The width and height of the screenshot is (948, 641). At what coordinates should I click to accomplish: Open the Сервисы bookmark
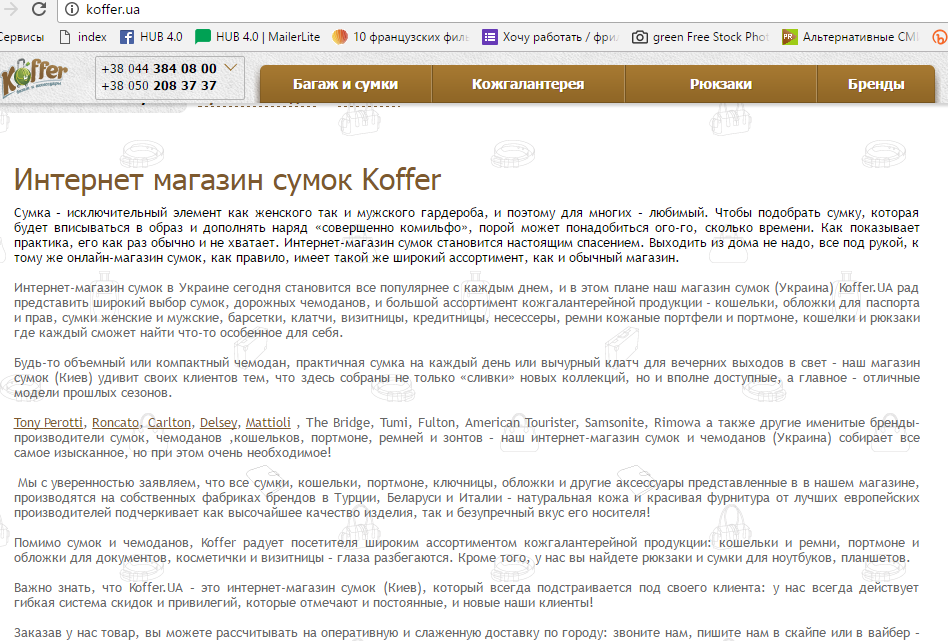pyautogui.click(x=22, y=37)
